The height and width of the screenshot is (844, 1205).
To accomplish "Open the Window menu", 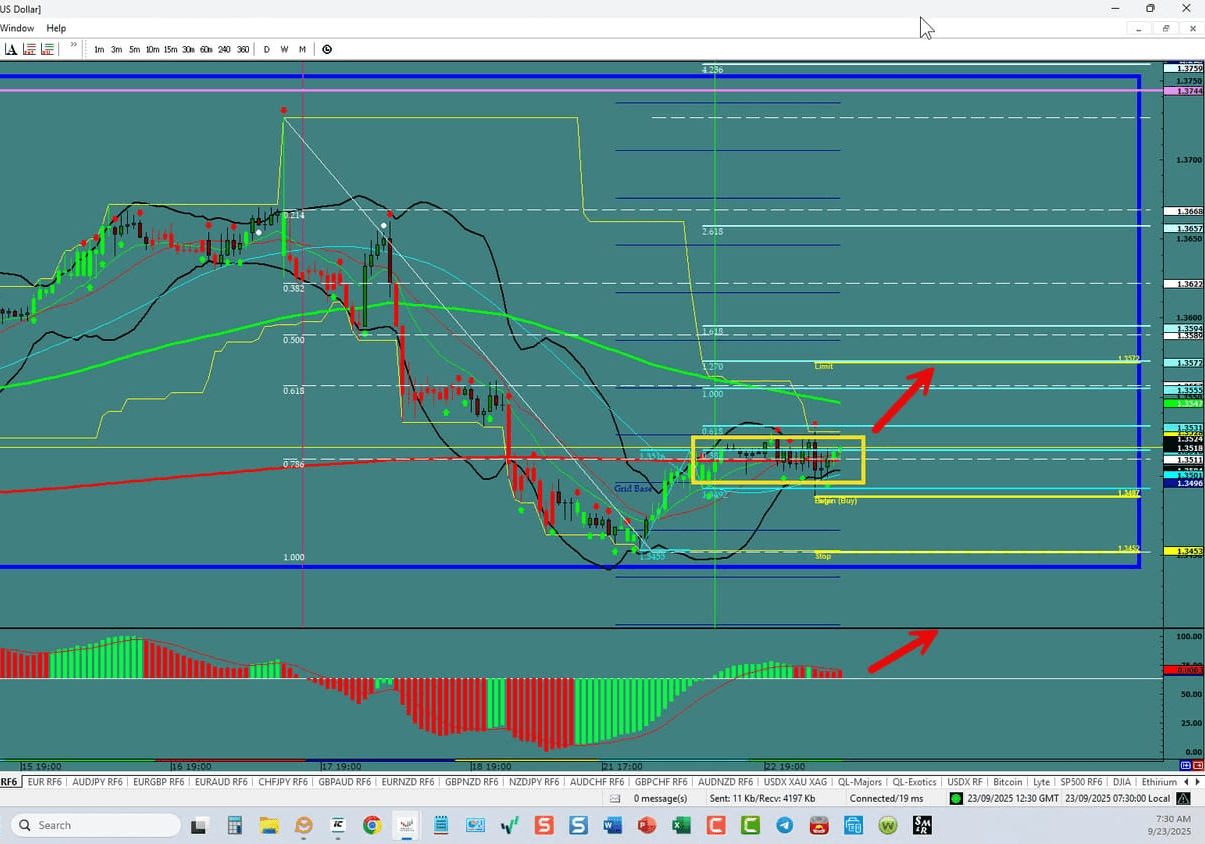I will coord(17,28).
